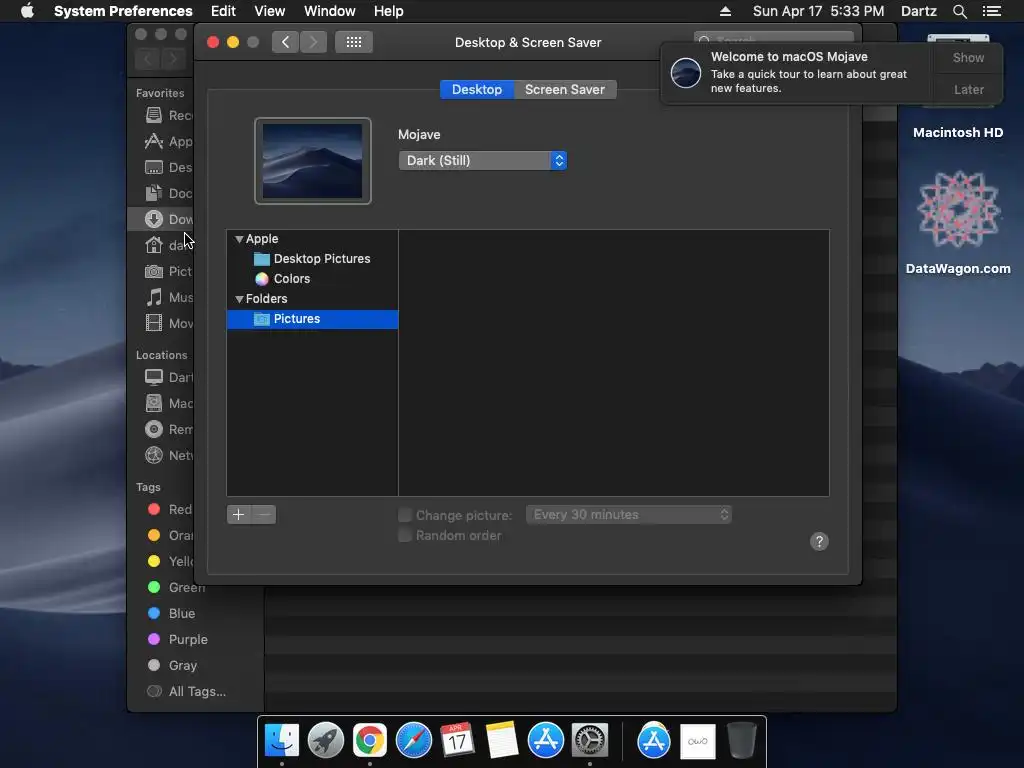Image resolution: width=1024 pixels, height=768 pixels.
Task: Click the date and time in menu bar
Action: pos(818,11)
